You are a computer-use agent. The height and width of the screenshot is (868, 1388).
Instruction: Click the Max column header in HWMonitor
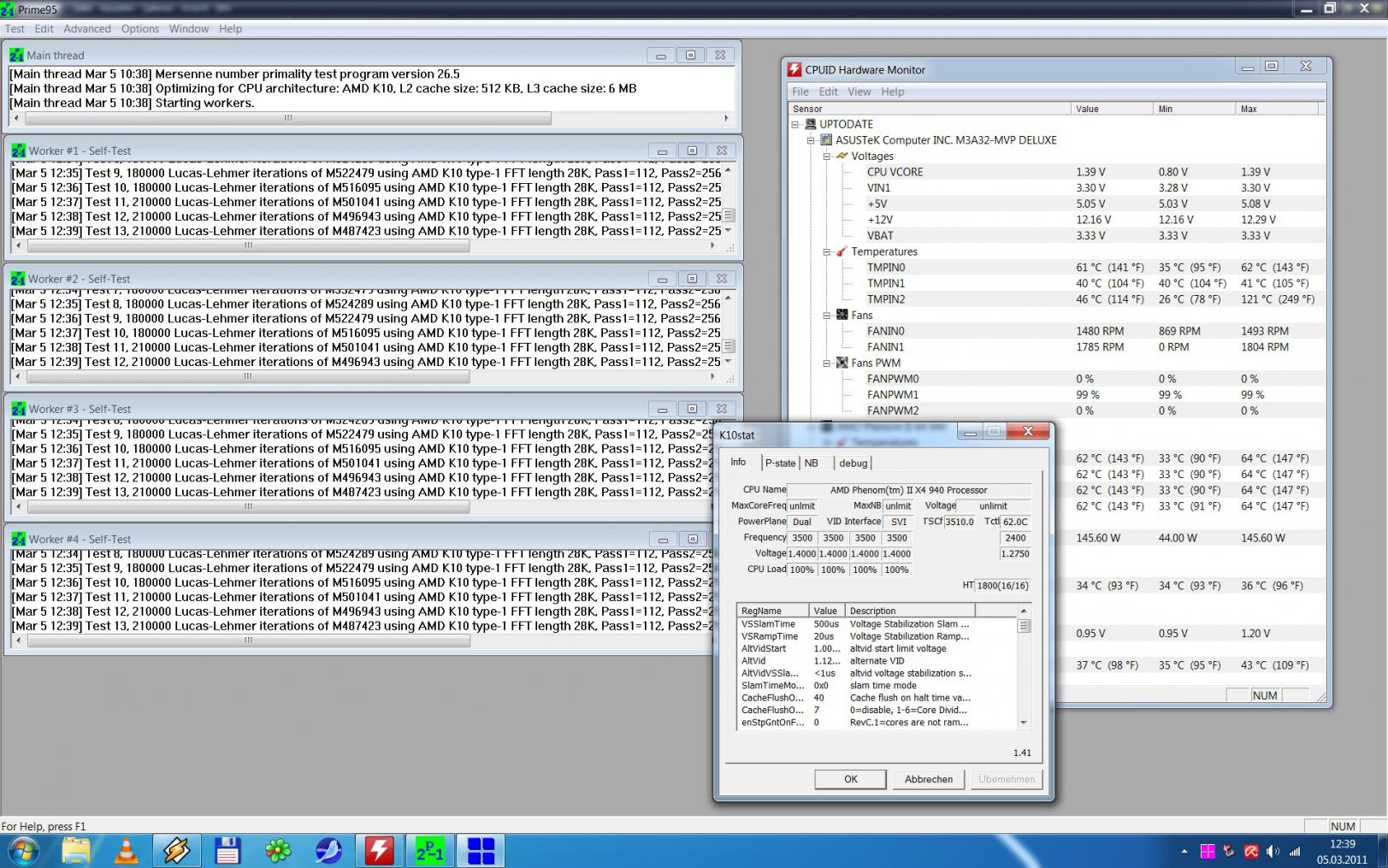coord(1278,109)
